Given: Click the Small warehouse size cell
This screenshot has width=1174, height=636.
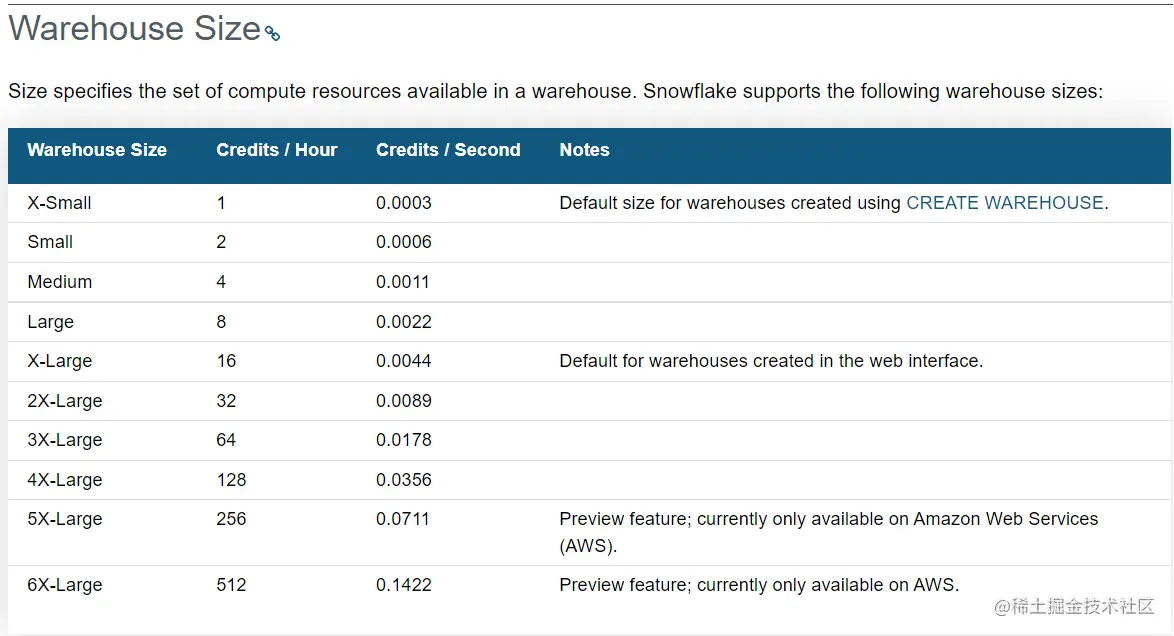Looking at the screenshot, I should 50,242.
